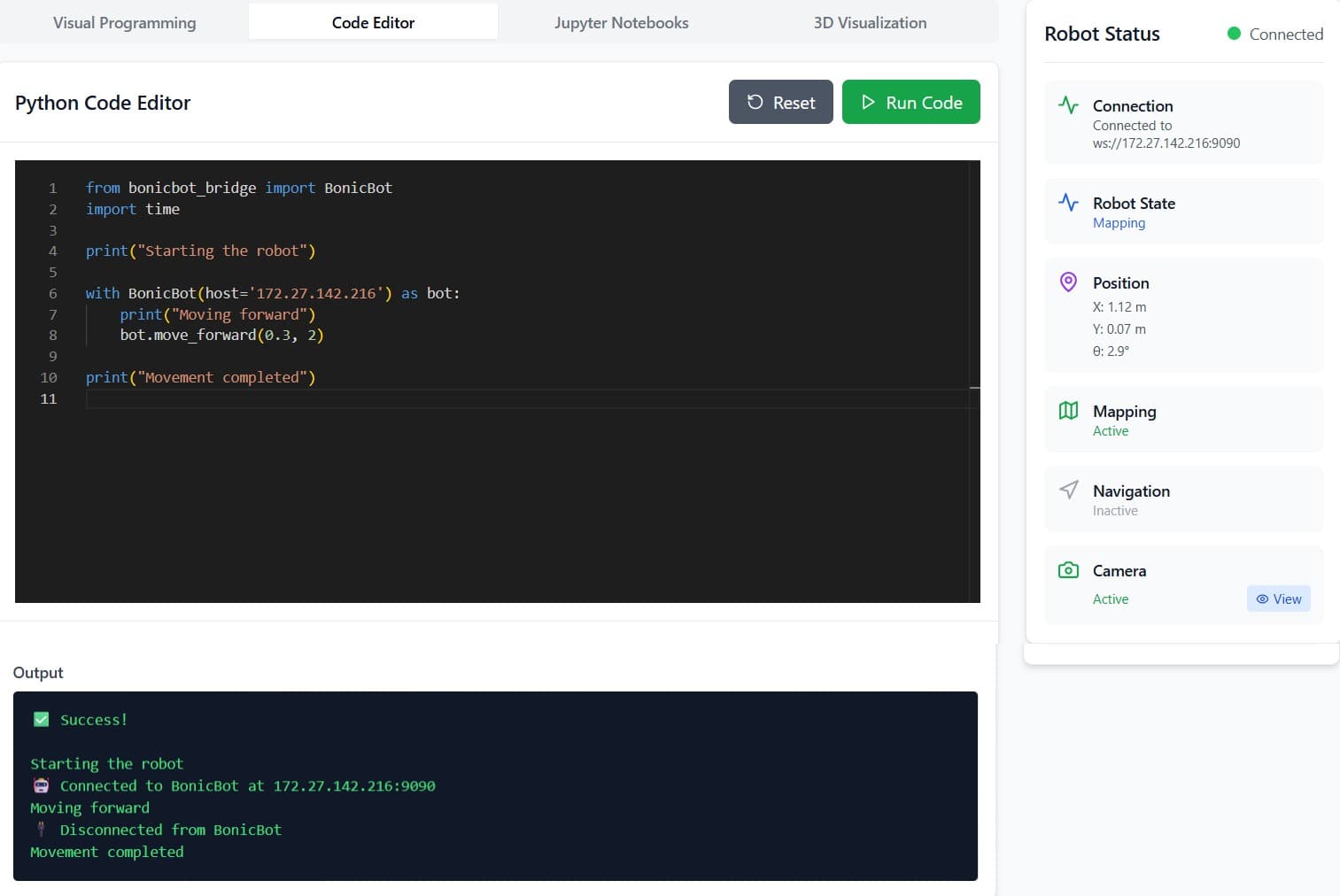Select the Code Editor tab
1340x896 pixels.
(x=373, y=22)
